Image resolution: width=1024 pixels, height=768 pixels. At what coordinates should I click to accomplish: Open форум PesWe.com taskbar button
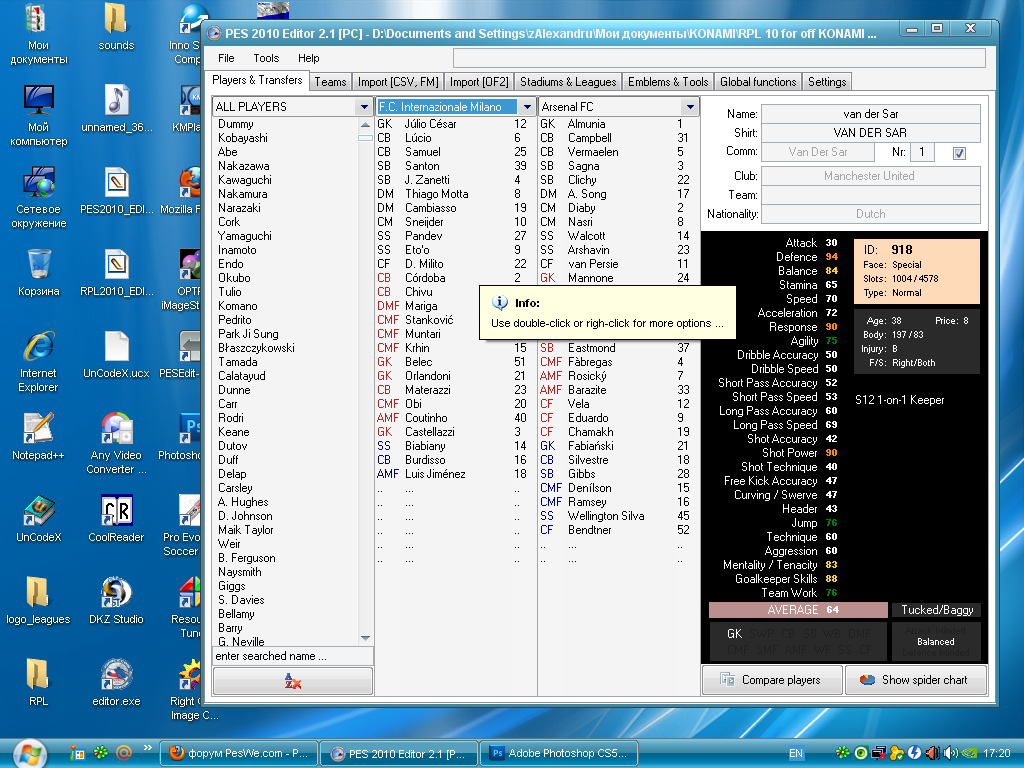(238, 753)
